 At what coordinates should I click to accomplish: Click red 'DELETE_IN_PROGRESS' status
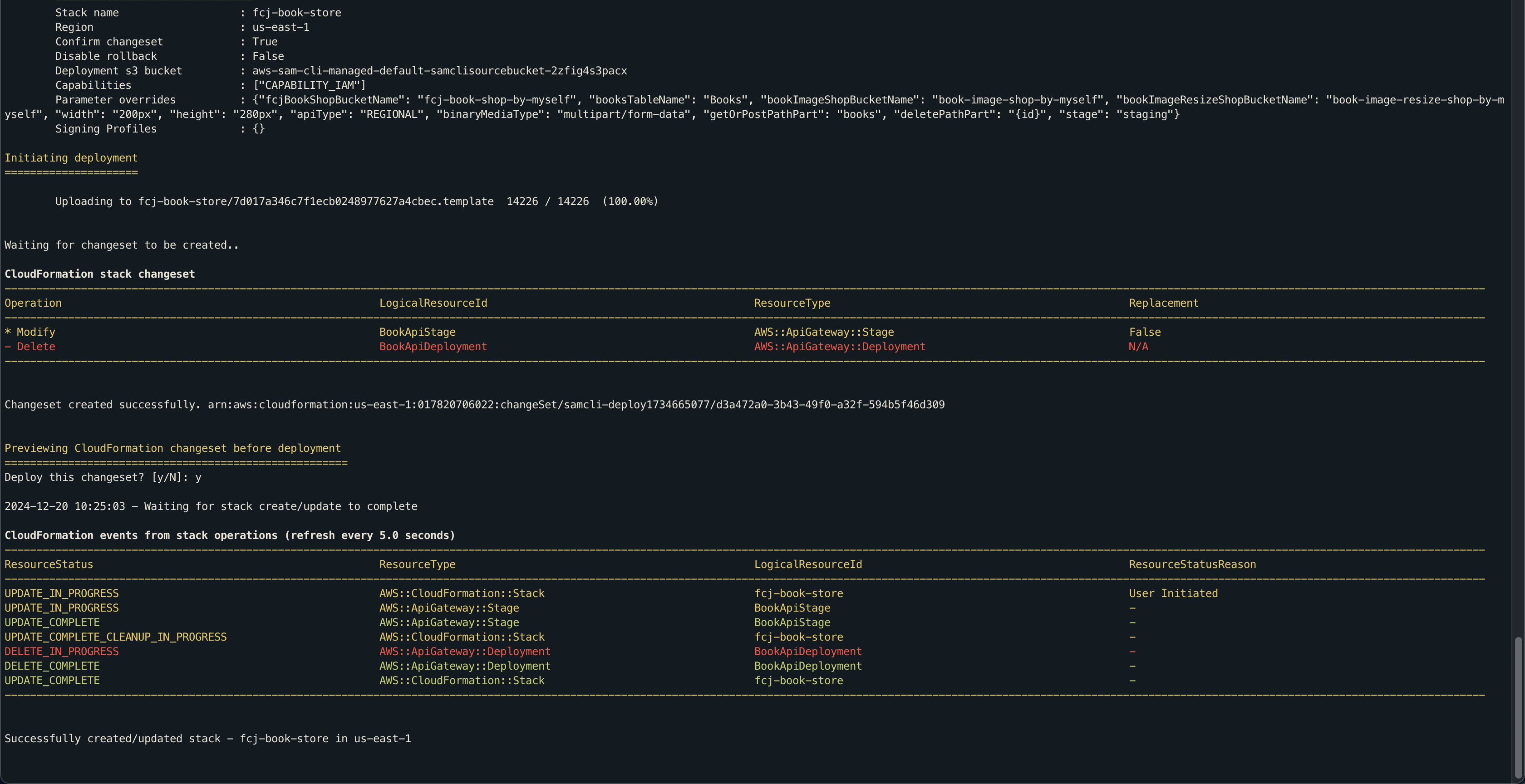point(62,652)
